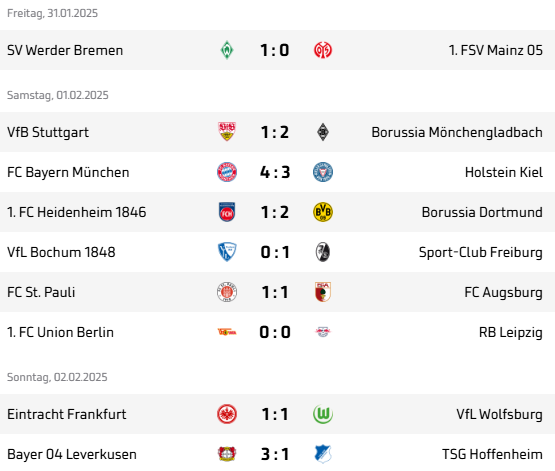Click the 1. FSV Mainz 05 crest

click(x=323, y=50)
